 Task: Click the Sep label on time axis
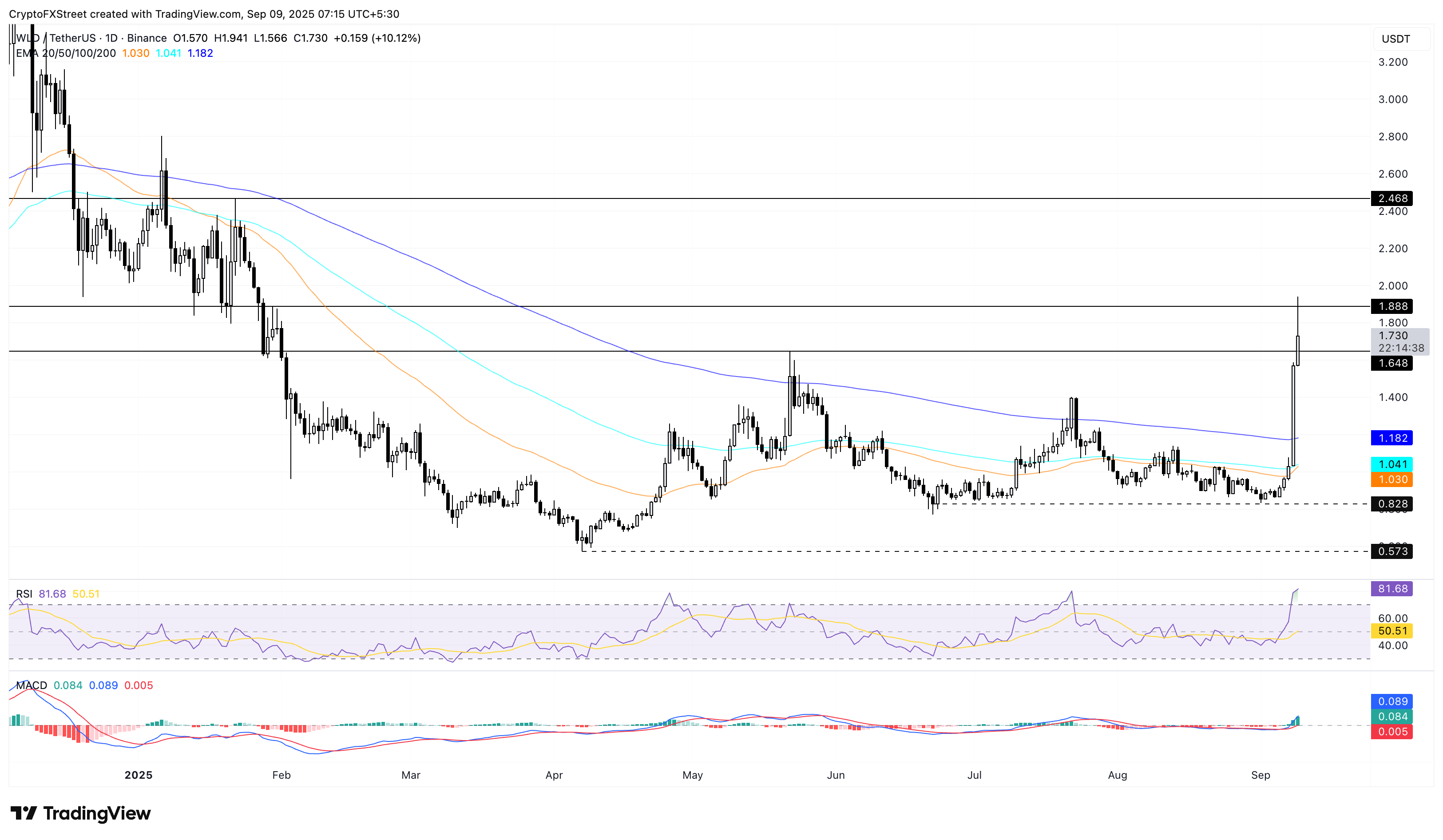pyautogui.click(x=1261, y=775)
